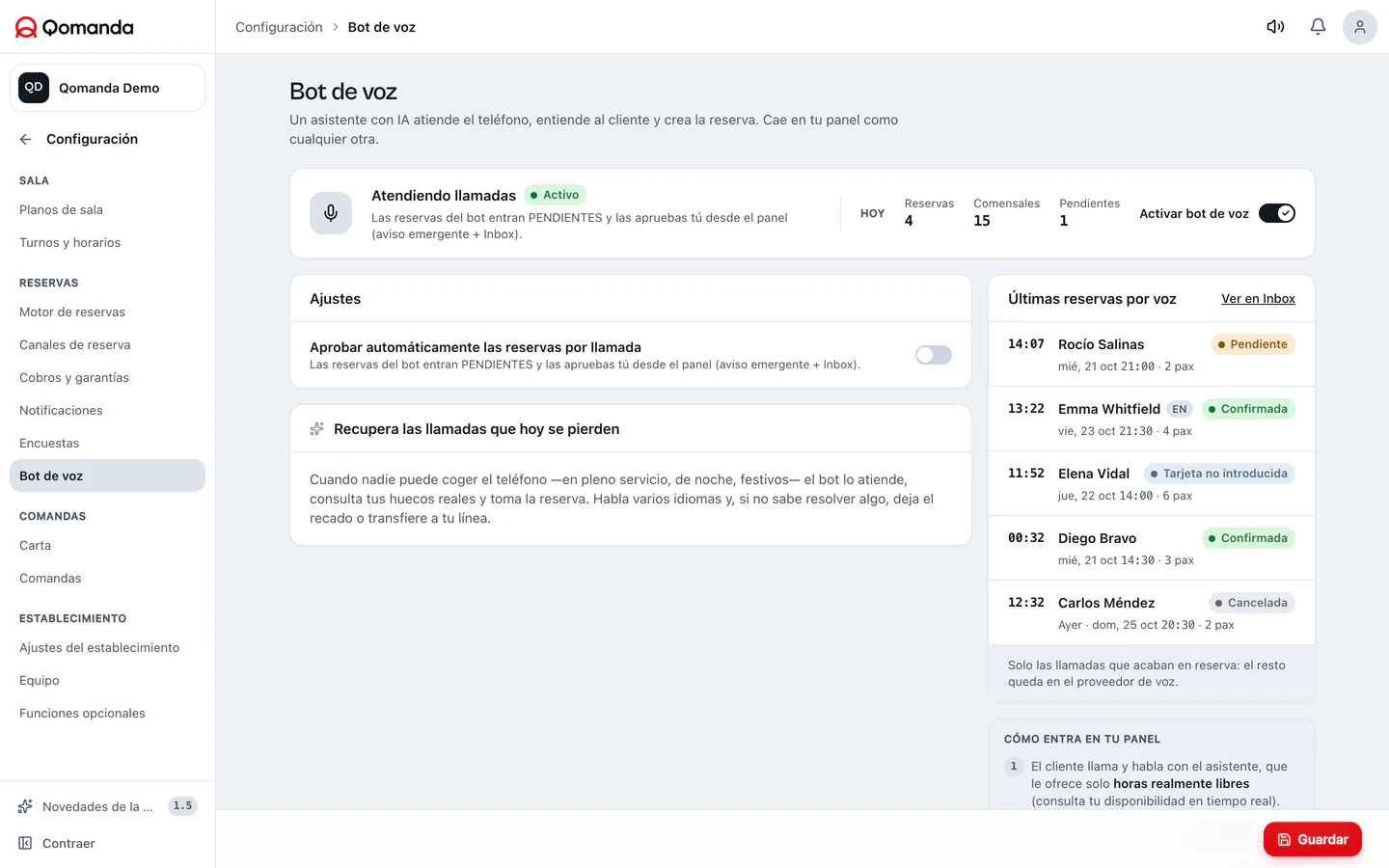Follow the Ver en Inbox link

pos(1258,299)
